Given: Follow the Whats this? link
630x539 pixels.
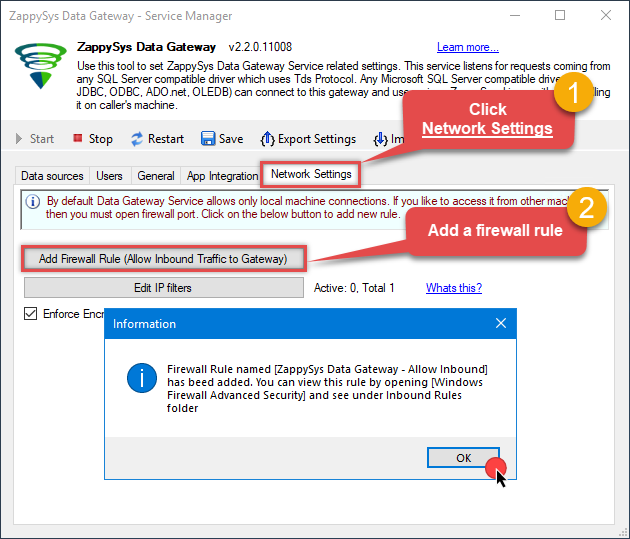Looking at the screenshot, I should pos(454,288).
